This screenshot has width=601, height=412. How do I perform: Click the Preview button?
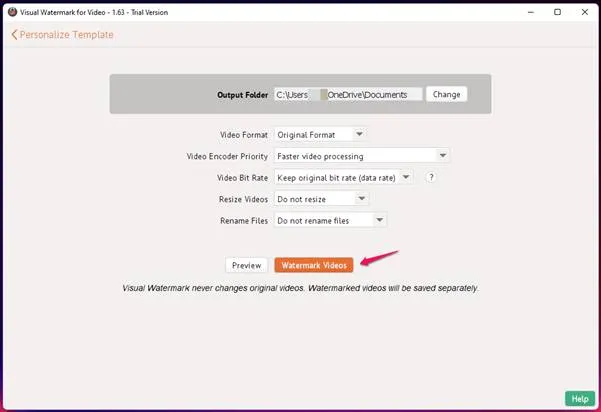click(246, 265)
